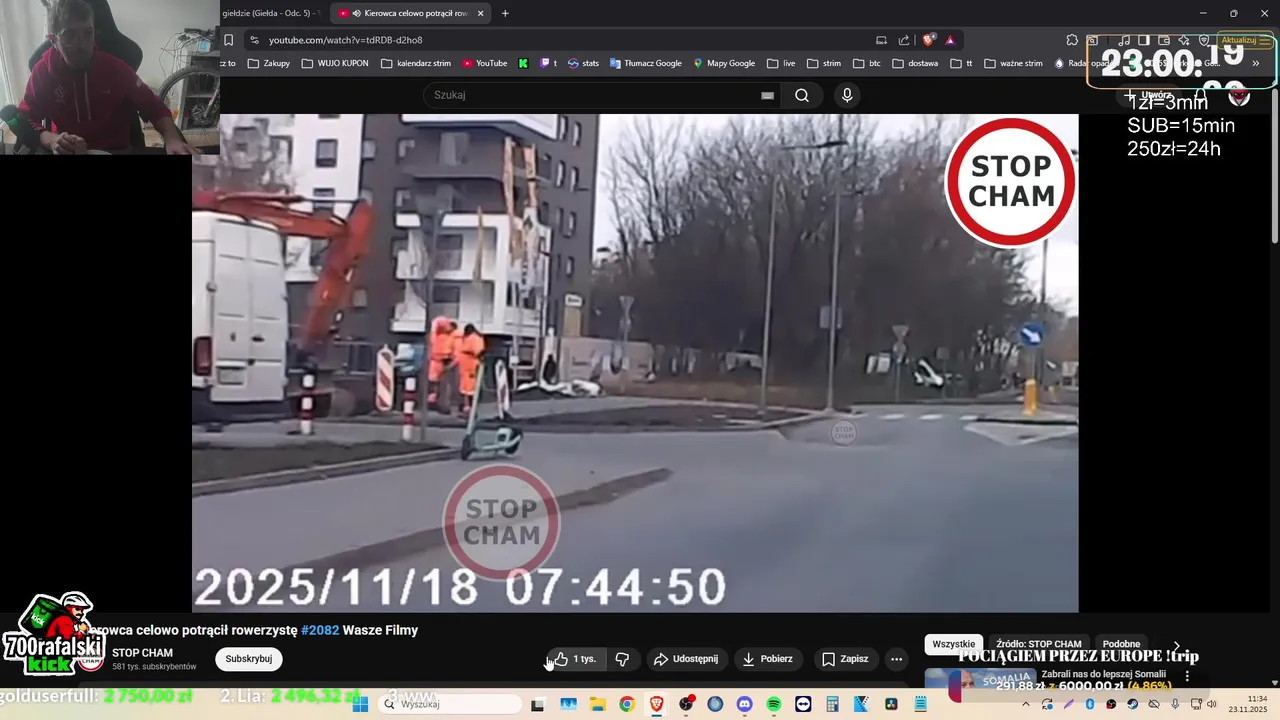
Task: Open the browser extensions puzzle icon
Action: pos(1072,40)
